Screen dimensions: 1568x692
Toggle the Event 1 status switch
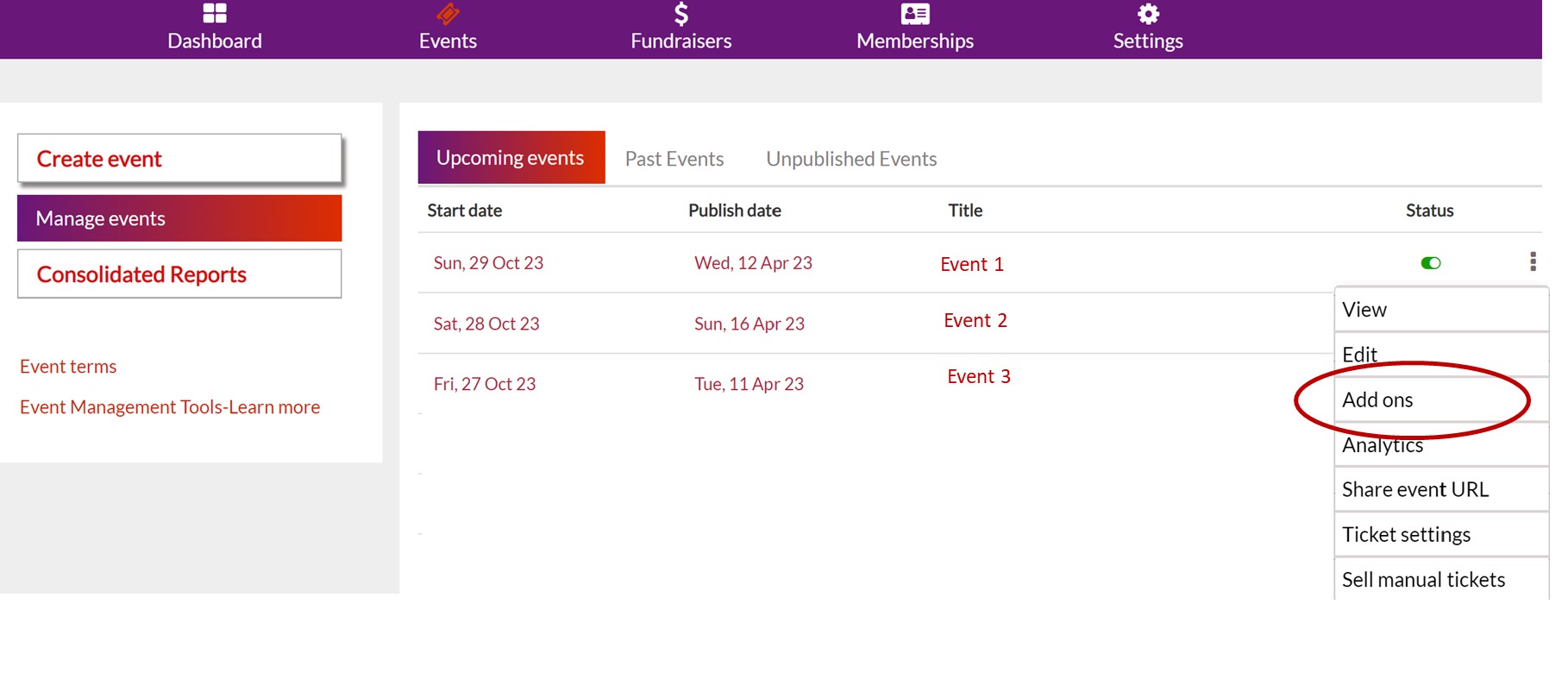coord(1431,263)
